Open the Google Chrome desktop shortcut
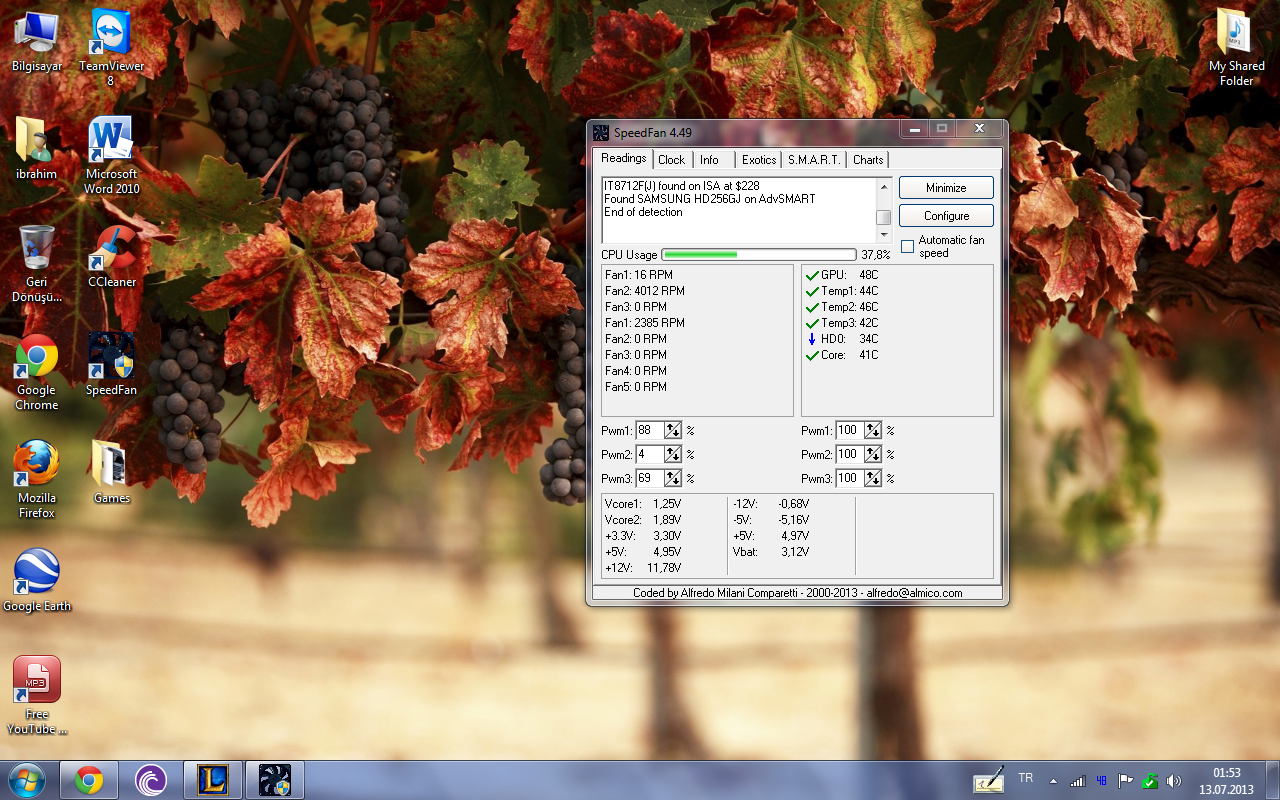The image size is (1280, 800). click(37, 372)
